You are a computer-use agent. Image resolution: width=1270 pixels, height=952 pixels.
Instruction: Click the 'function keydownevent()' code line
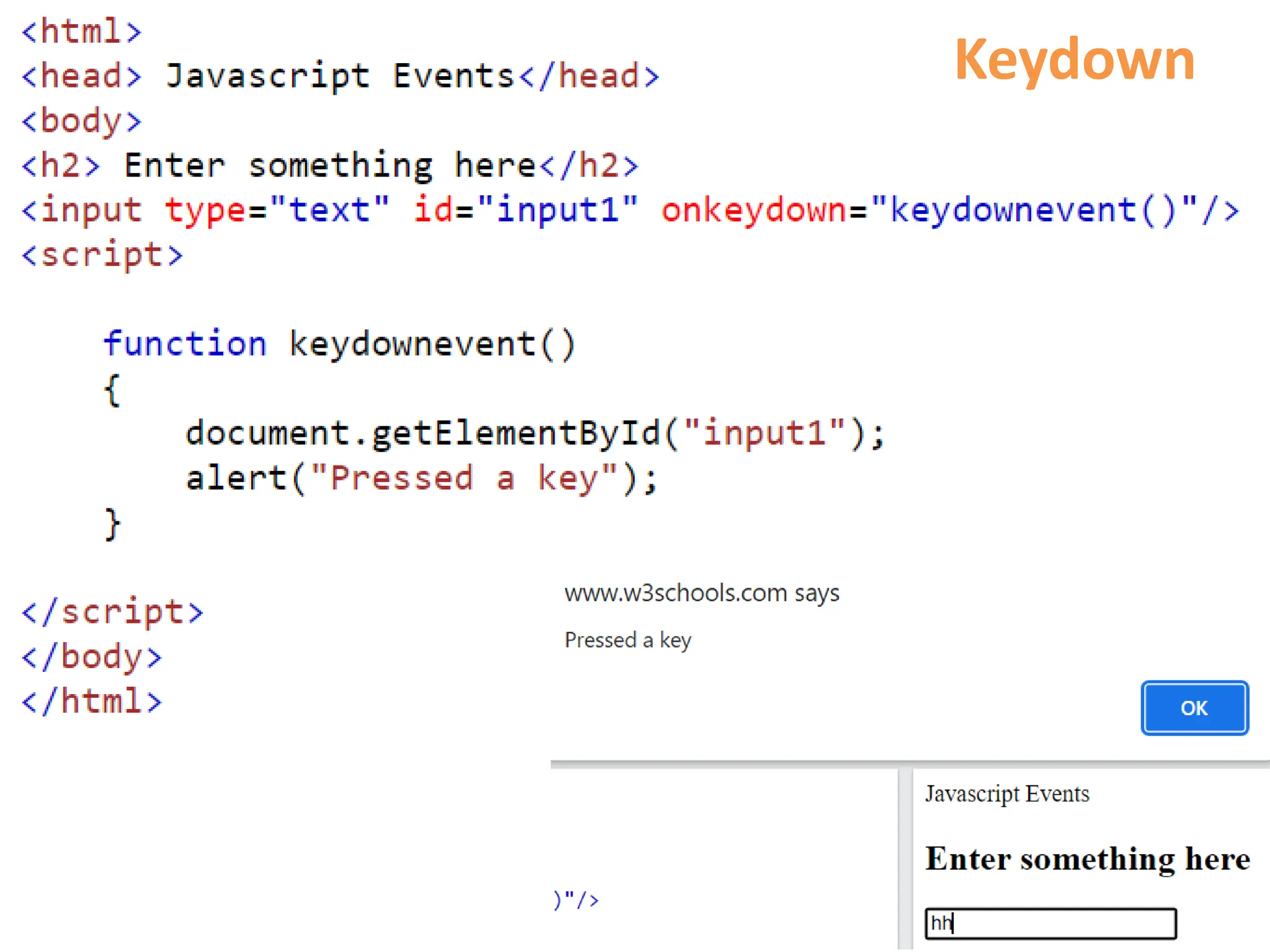tap(339, 344)
